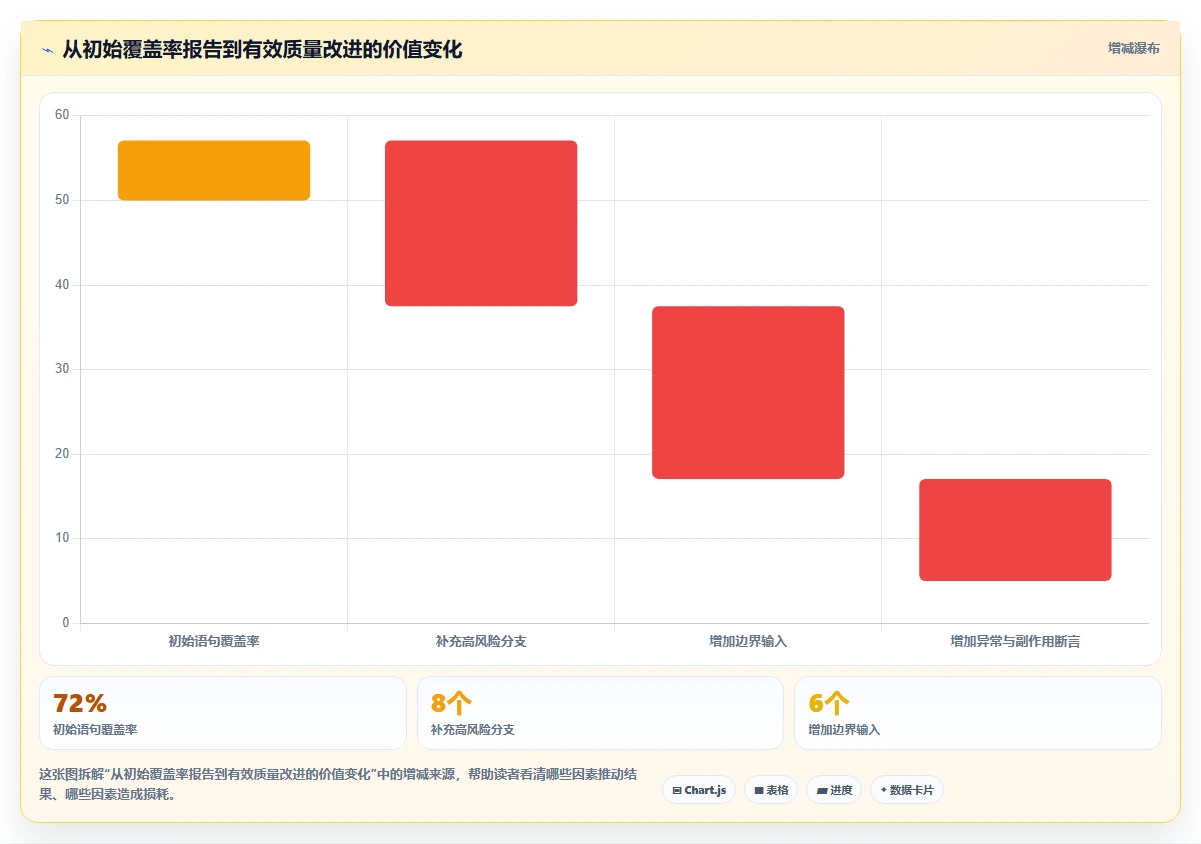Click the 数据卡片 tag chip
This screenshot has width=1201, height=844.
point(907,790)
